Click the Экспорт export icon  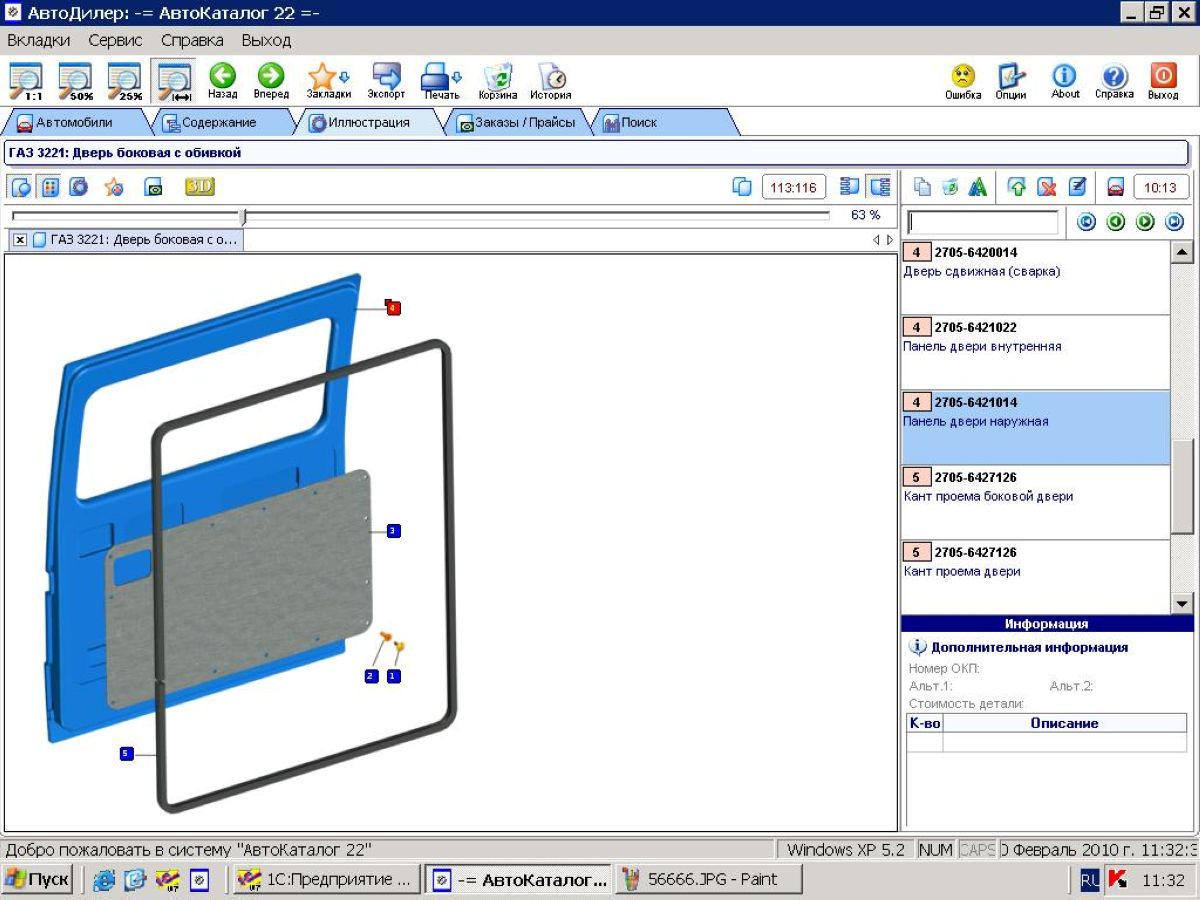tap(386, 80)
